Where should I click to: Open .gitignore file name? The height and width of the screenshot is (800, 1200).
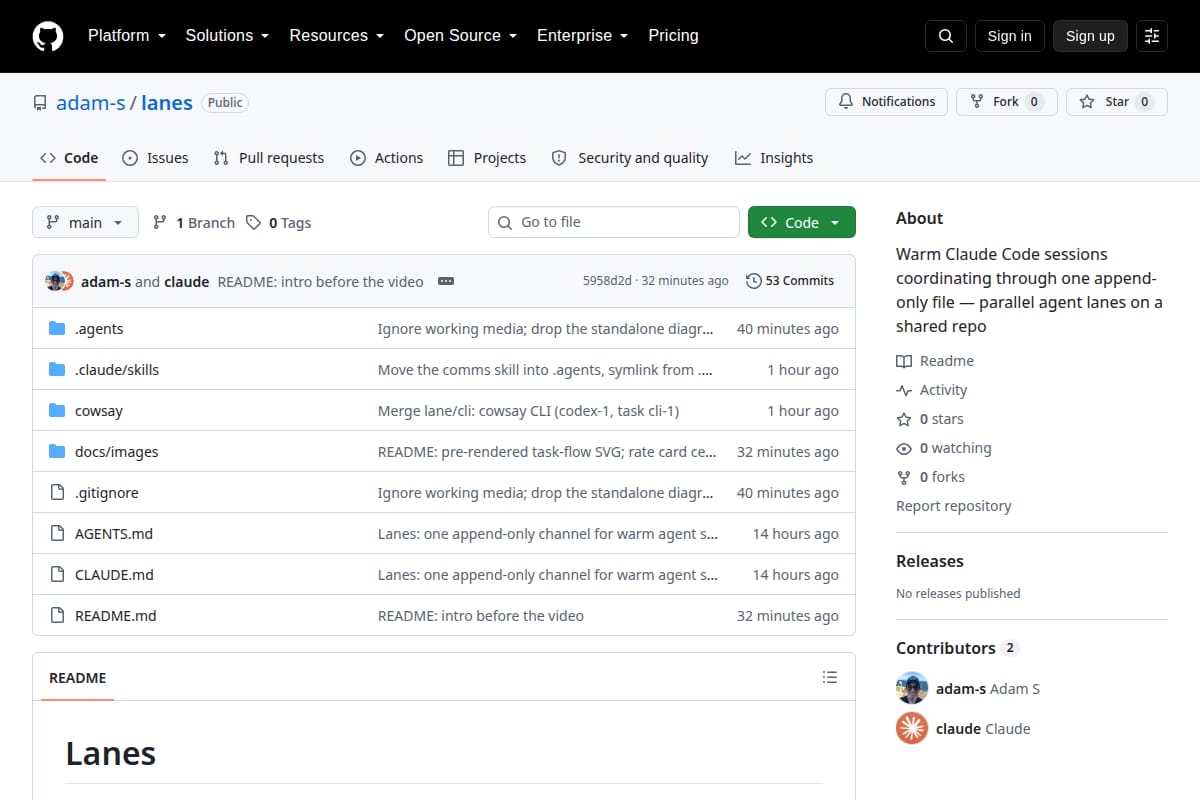pos(107,493)
